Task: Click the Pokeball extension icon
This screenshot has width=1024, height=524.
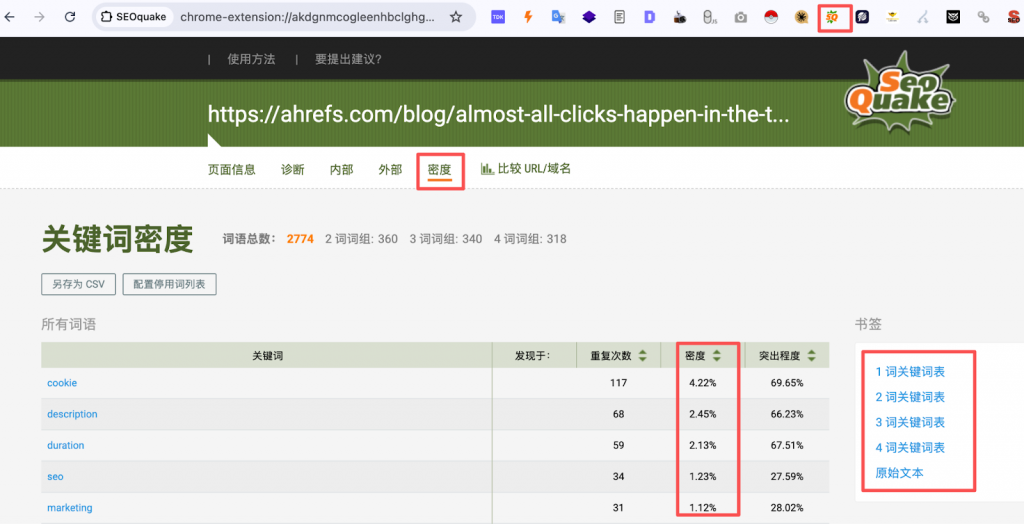Action: click(770, 17)
